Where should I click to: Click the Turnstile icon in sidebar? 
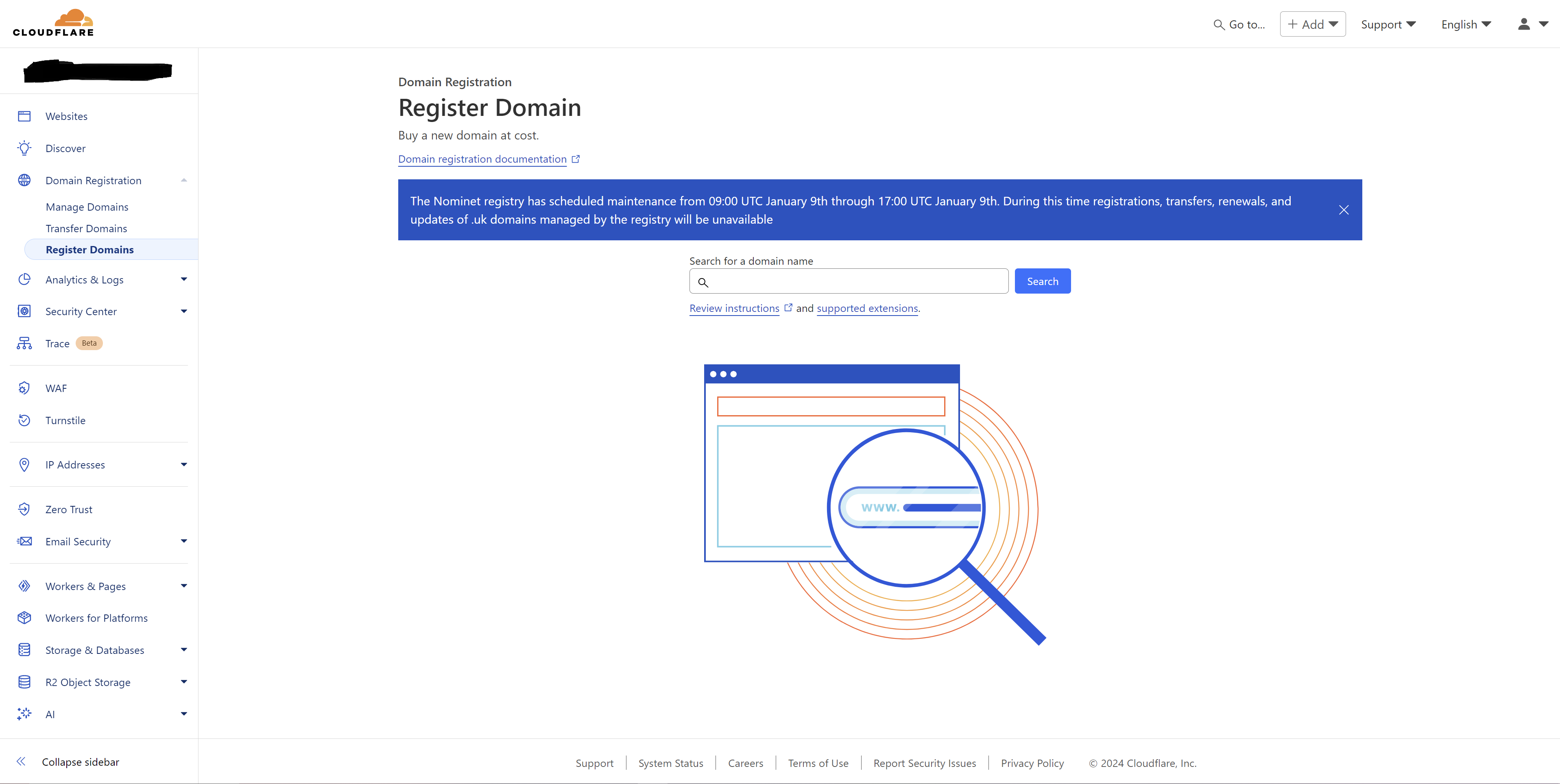(24, 420)
